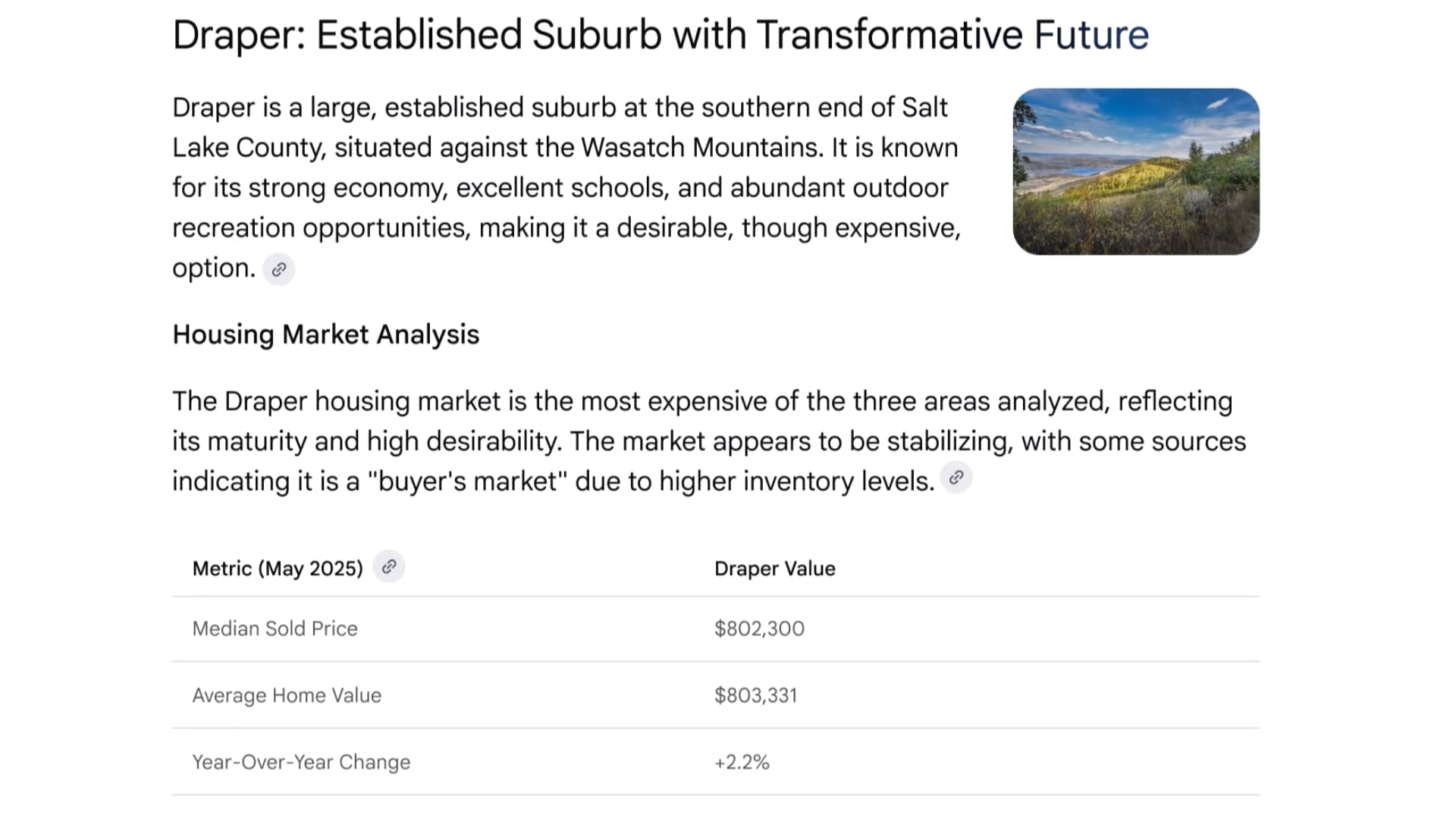This screenshot has width=1456, height=819.
Task: Open the Draper landscape photo thumbnail
Action: point(1135,171)
